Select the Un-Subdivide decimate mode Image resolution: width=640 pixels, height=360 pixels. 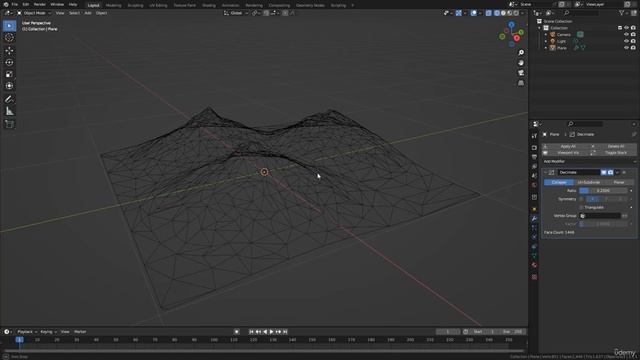coord(589,182)
